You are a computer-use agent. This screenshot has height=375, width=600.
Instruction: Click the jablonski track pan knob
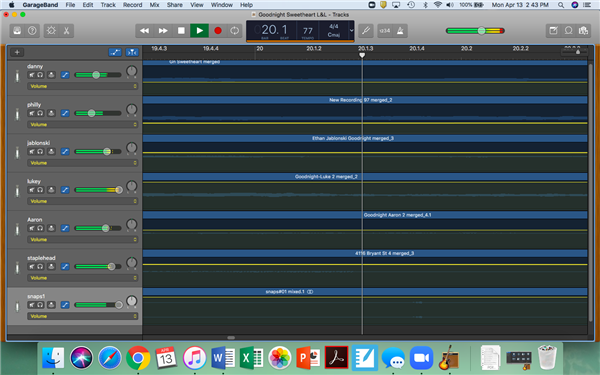tap(131, 147)
